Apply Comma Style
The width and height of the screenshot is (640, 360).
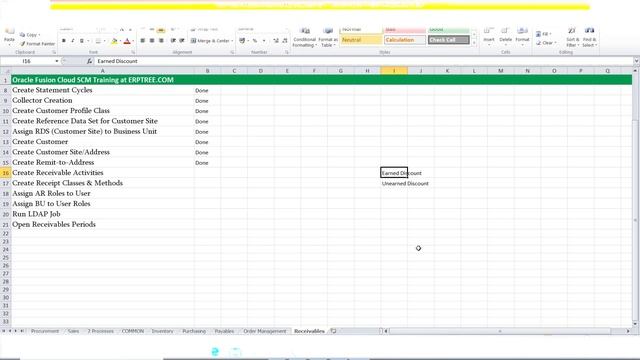[264, 41]
